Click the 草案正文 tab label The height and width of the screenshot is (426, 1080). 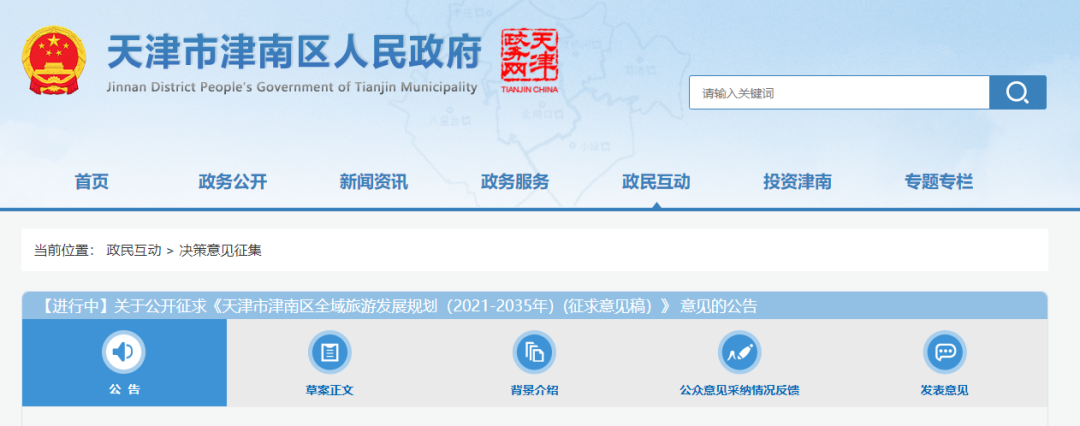pos(329,390)
